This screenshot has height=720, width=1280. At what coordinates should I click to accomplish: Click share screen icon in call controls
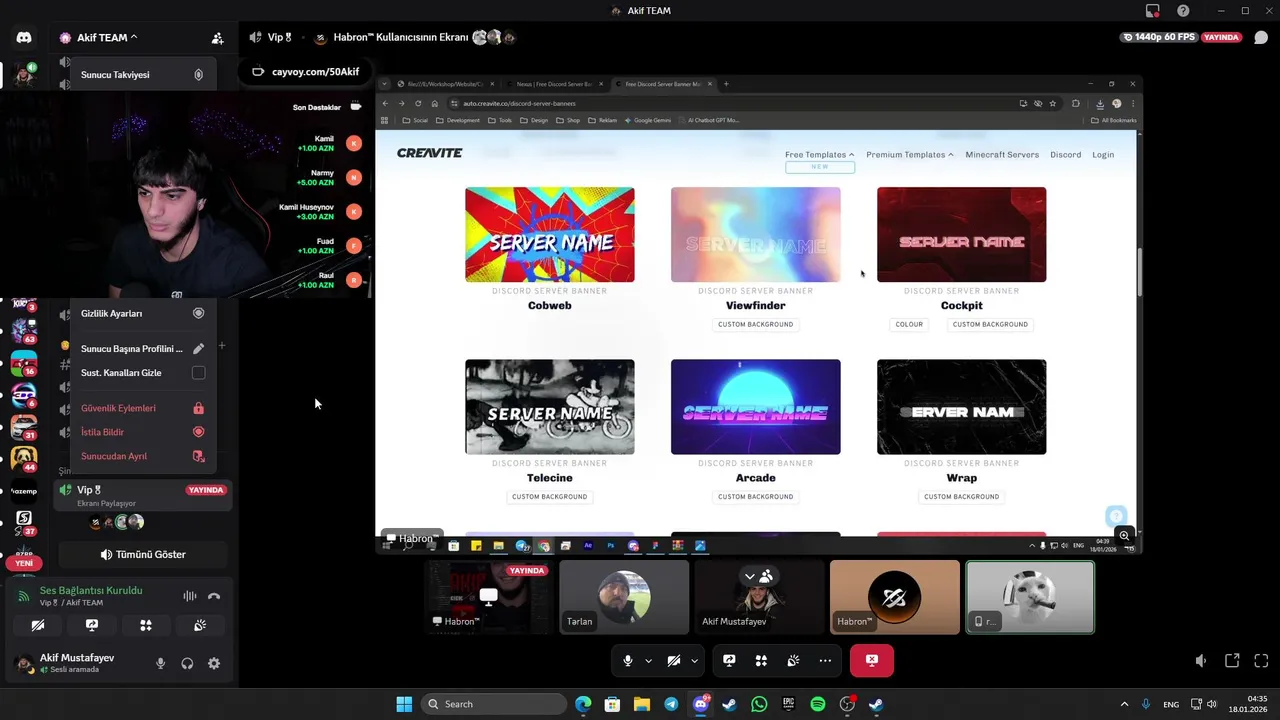729,661
